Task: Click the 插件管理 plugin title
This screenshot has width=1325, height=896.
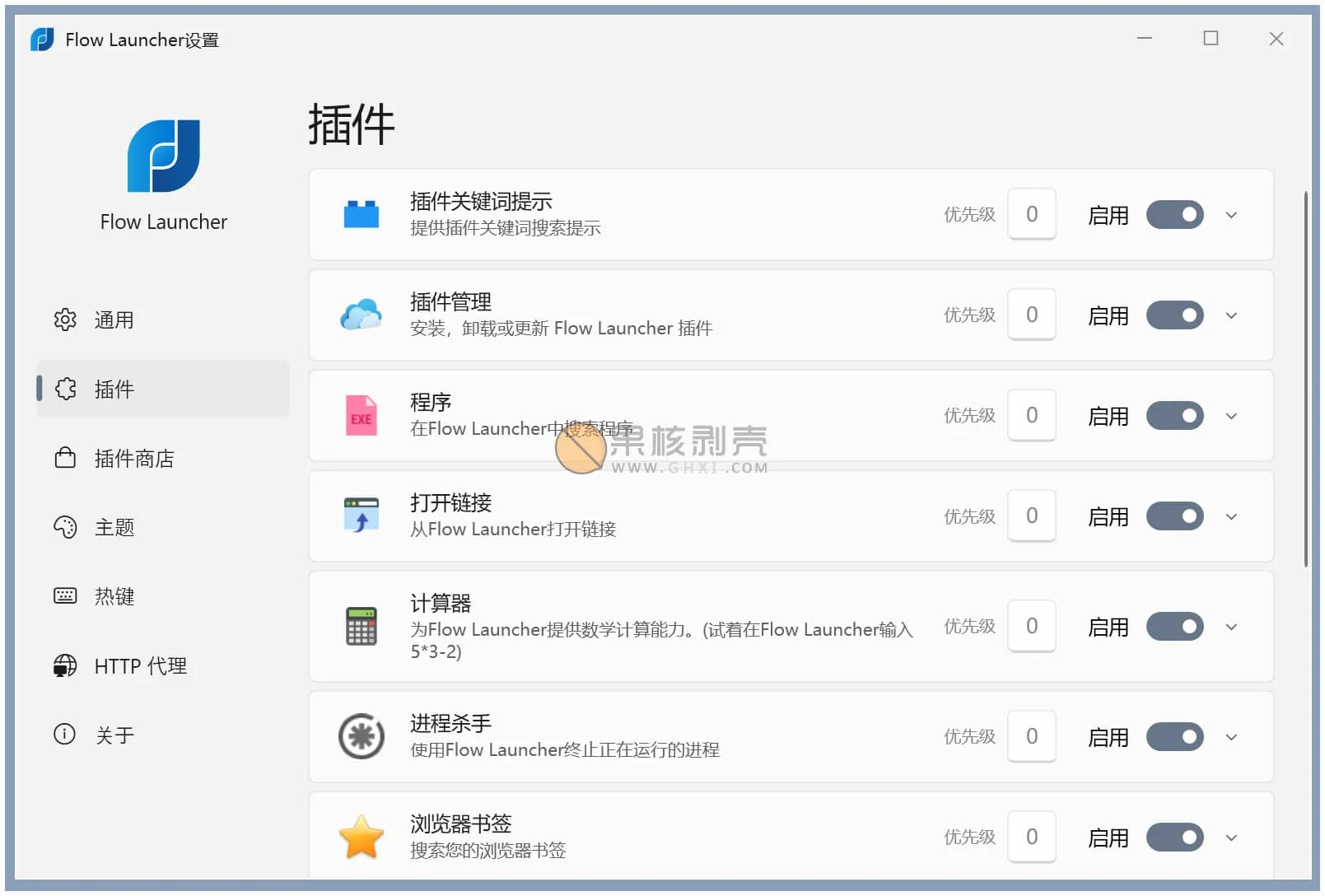Action: 450,302
